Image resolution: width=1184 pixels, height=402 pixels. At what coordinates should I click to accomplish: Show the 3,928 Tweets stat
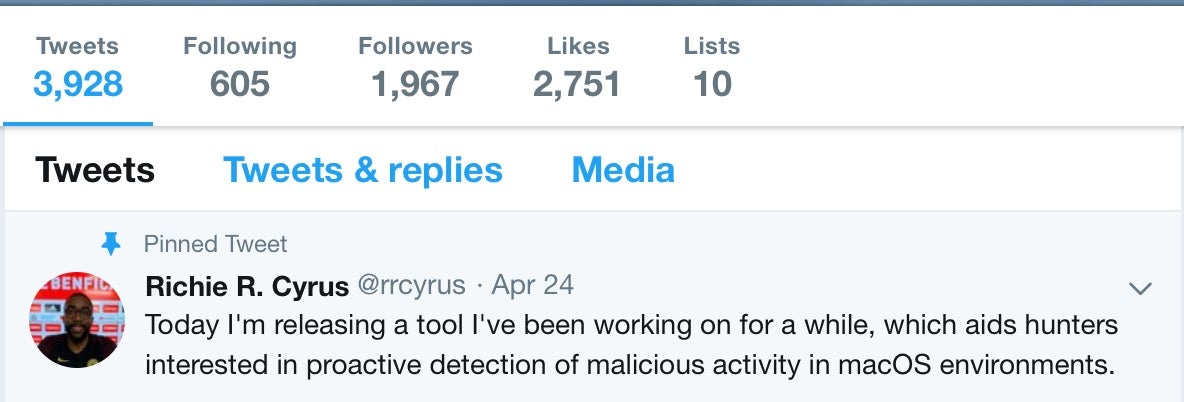coord(78,83)
